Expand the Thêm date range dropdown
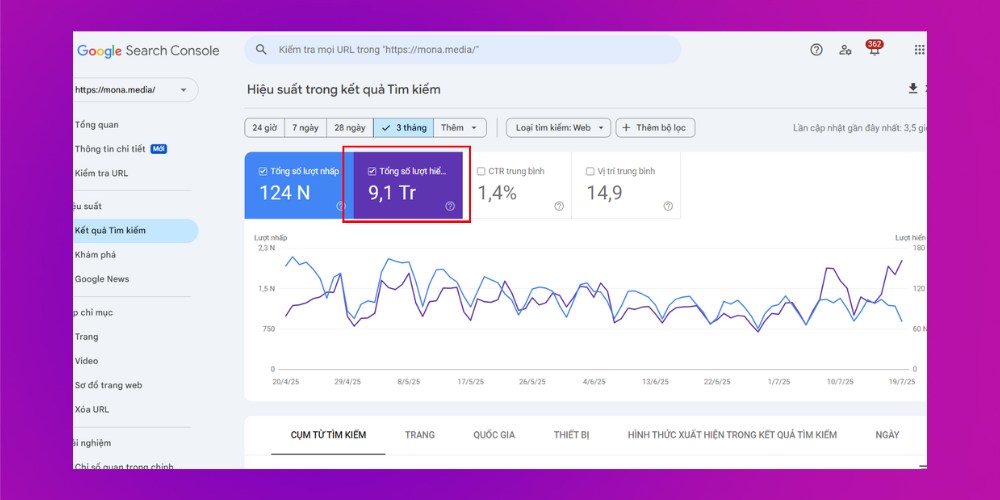Image resolution: width=1000 pixels, height=500 pixels. click(x=460, y=128)
